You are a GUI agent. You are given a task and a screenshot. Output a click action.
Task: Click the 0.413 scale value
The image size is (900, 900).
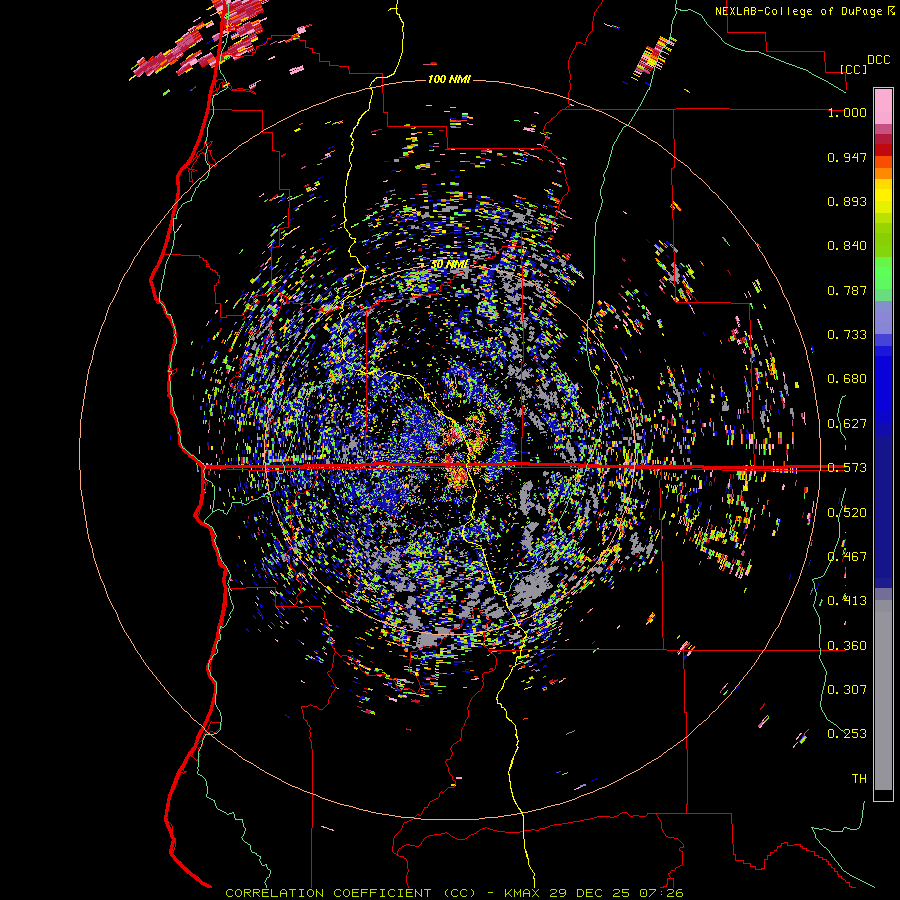(x=847, y=601)
